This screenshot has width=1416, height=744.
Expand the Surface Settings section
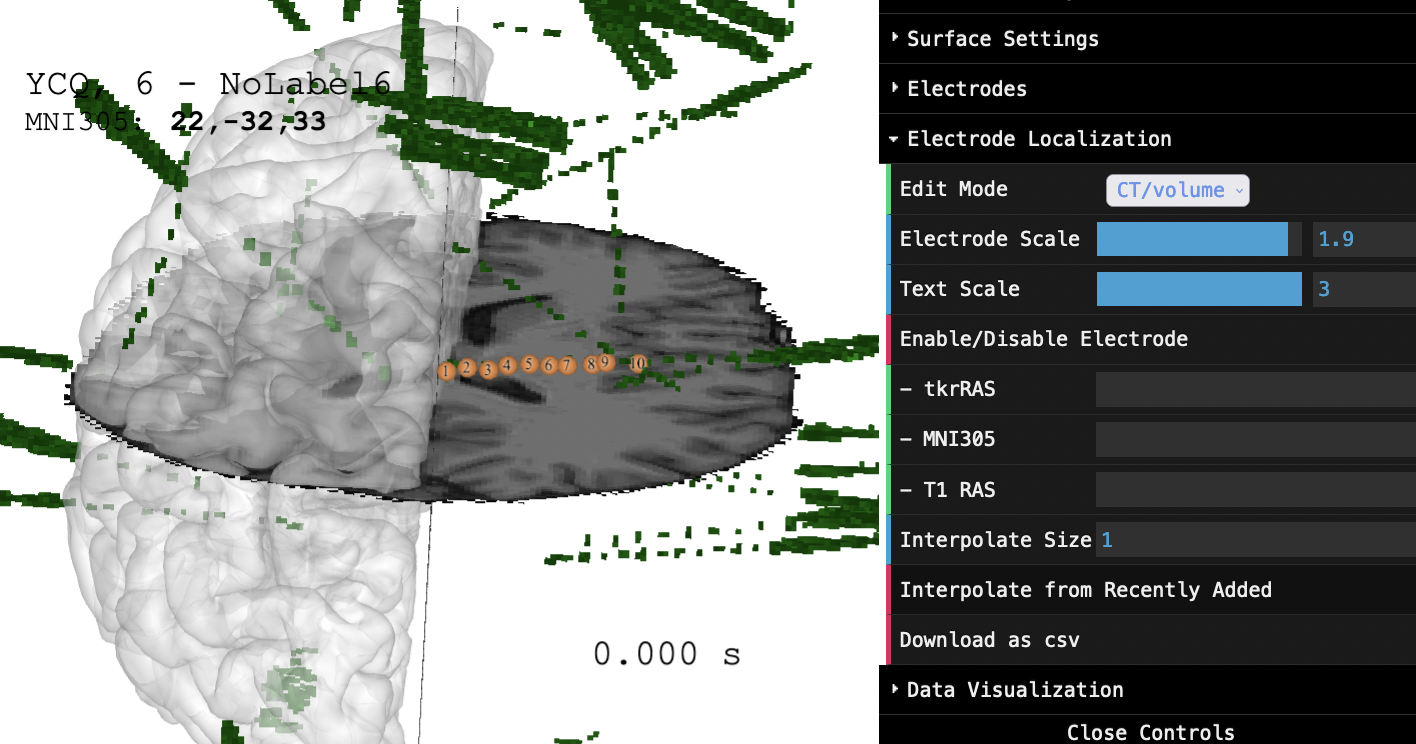point(1002,39)
